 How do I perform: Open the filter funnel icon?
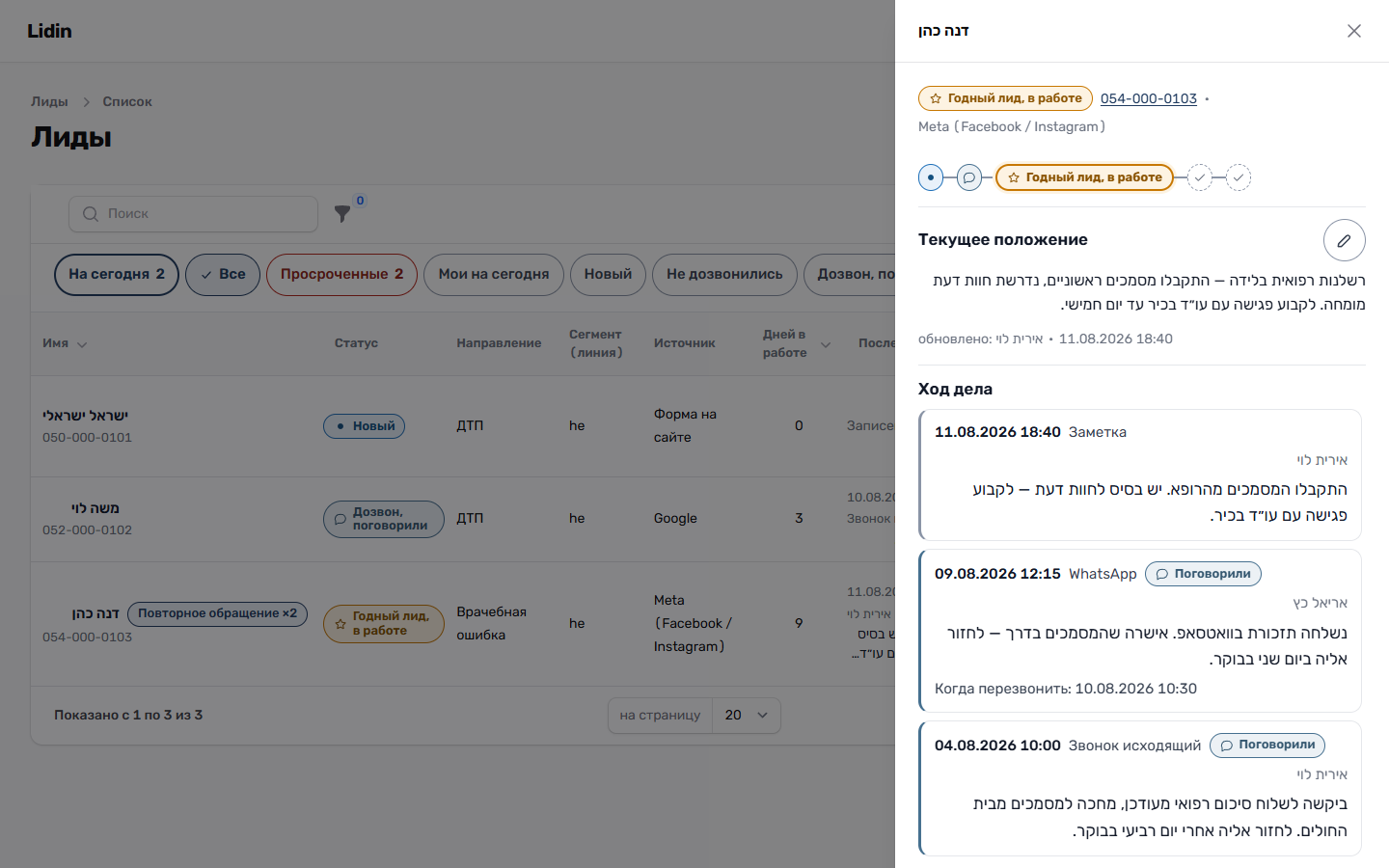[342, 214]
